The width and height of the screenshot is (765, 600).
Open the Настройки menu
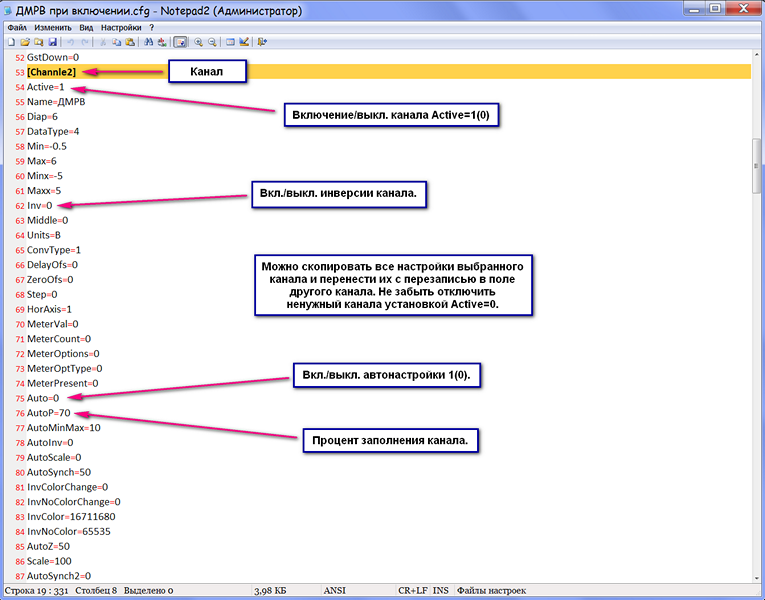coord(121,28)
